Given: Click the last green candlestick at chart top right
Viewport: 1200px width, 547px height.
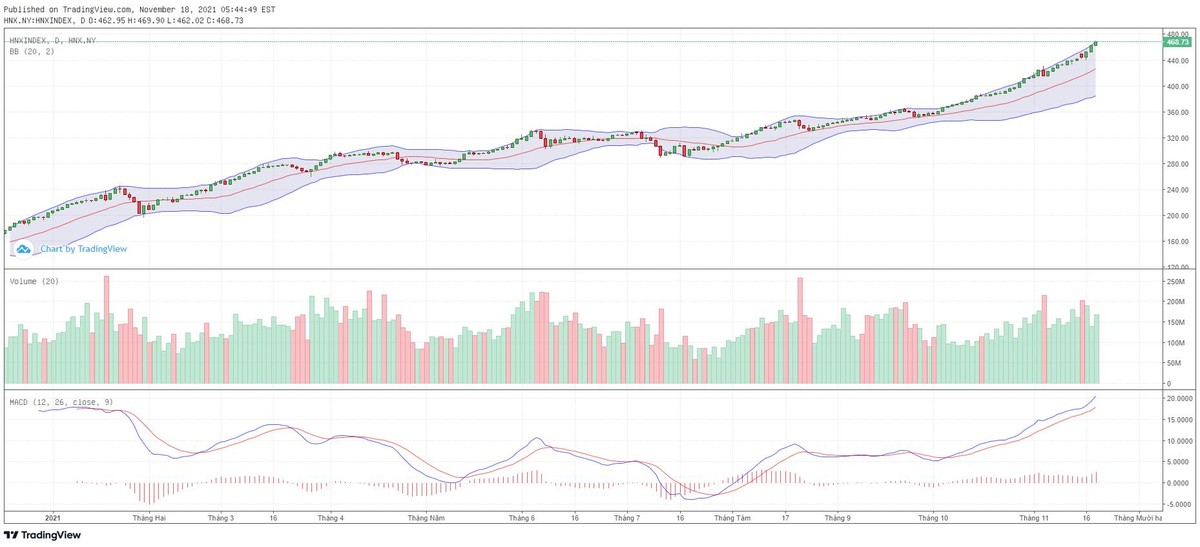Looking at the screenshot, I should (x=1096, y=43).
